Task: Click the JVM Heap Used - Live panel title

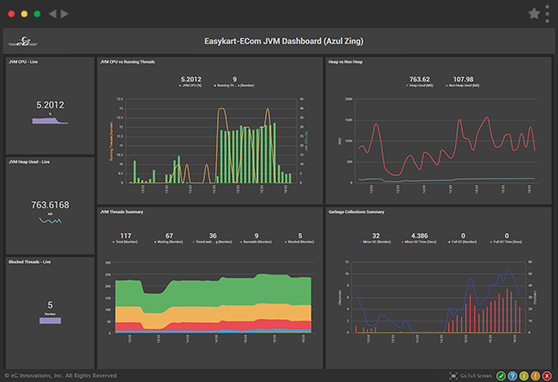Action: point(29,162)
